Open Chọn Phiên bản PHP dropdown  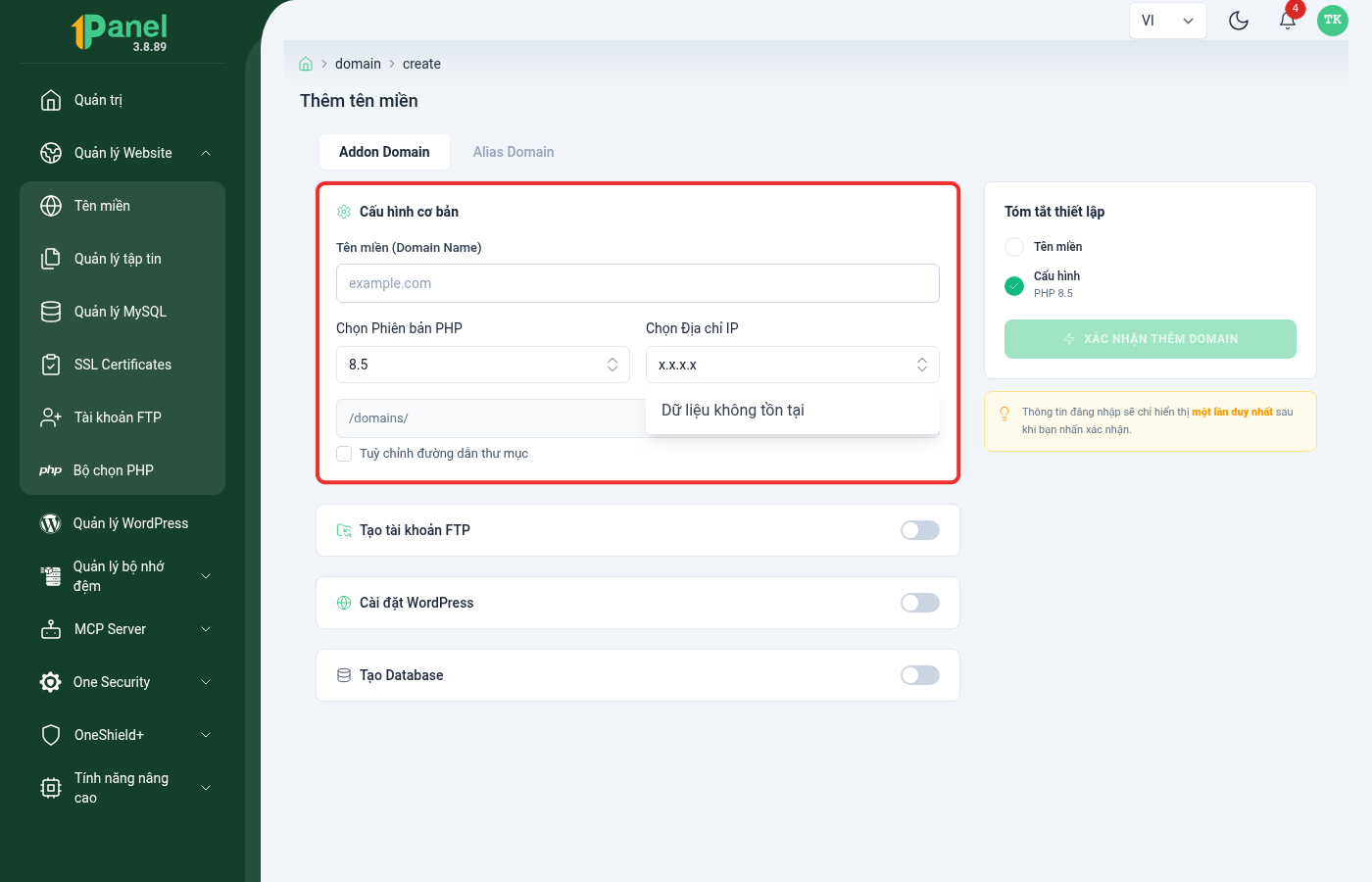[x=483, y=365]
